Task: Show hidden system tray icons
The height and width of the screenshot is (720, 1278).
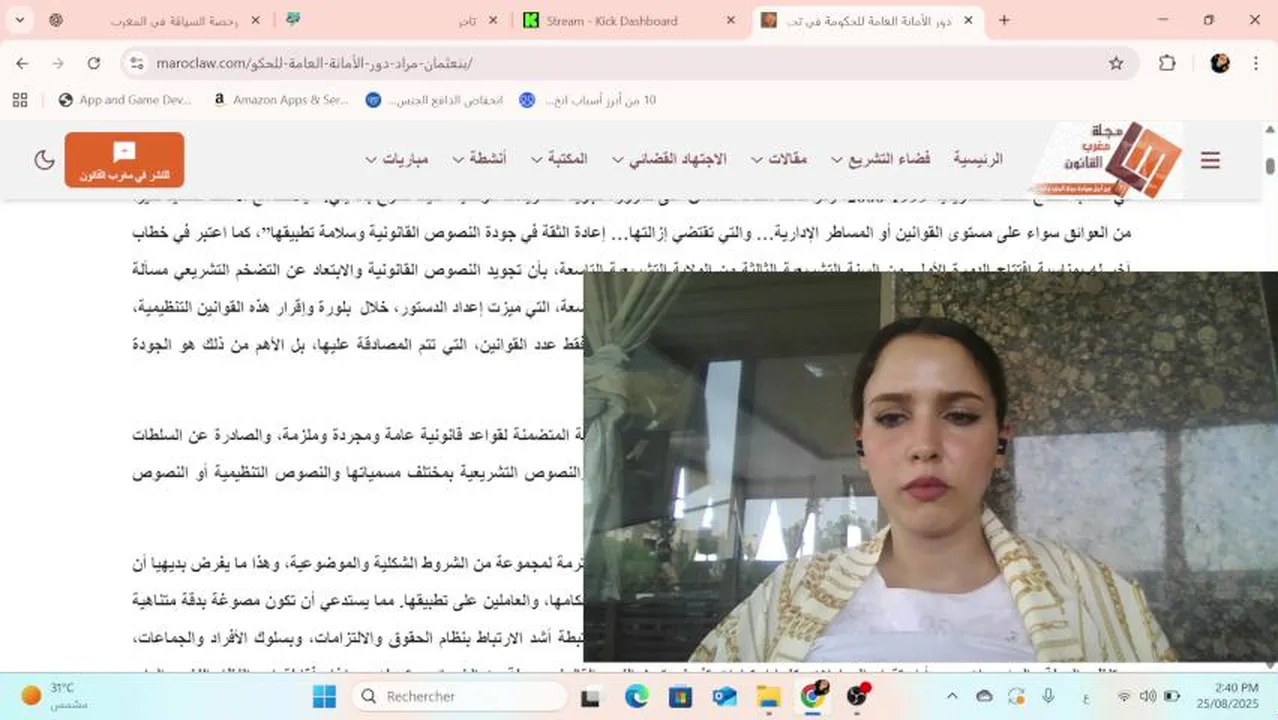Action: click(x=951, y=696)
